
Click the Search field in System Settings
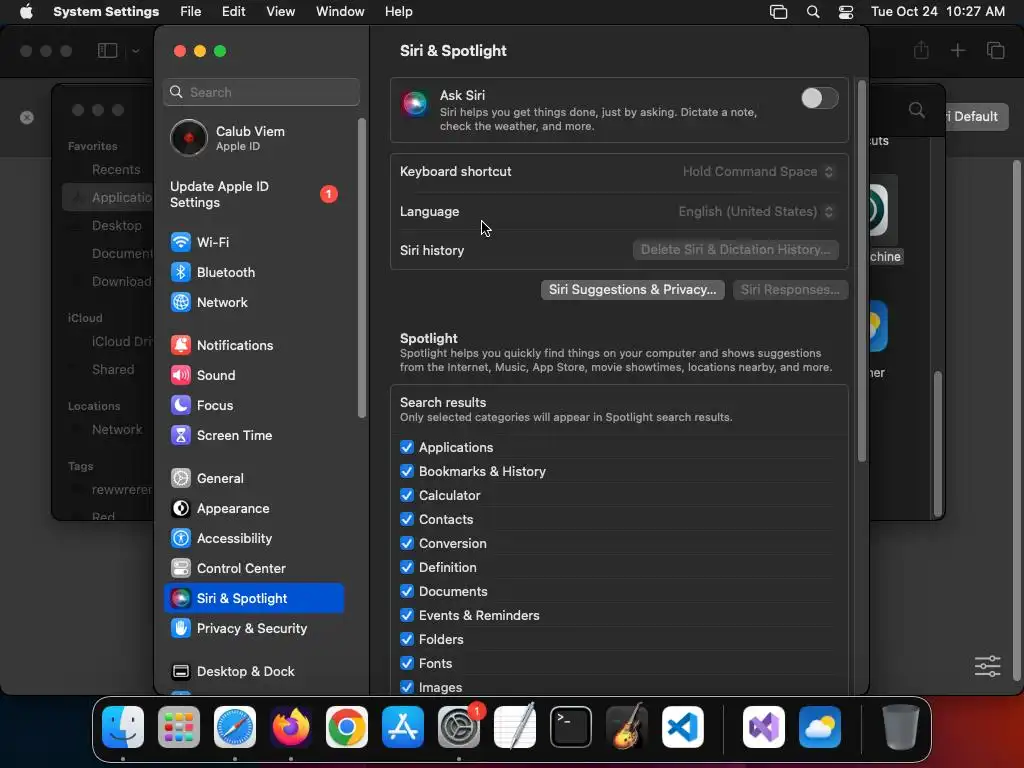[x=261, y=92]
